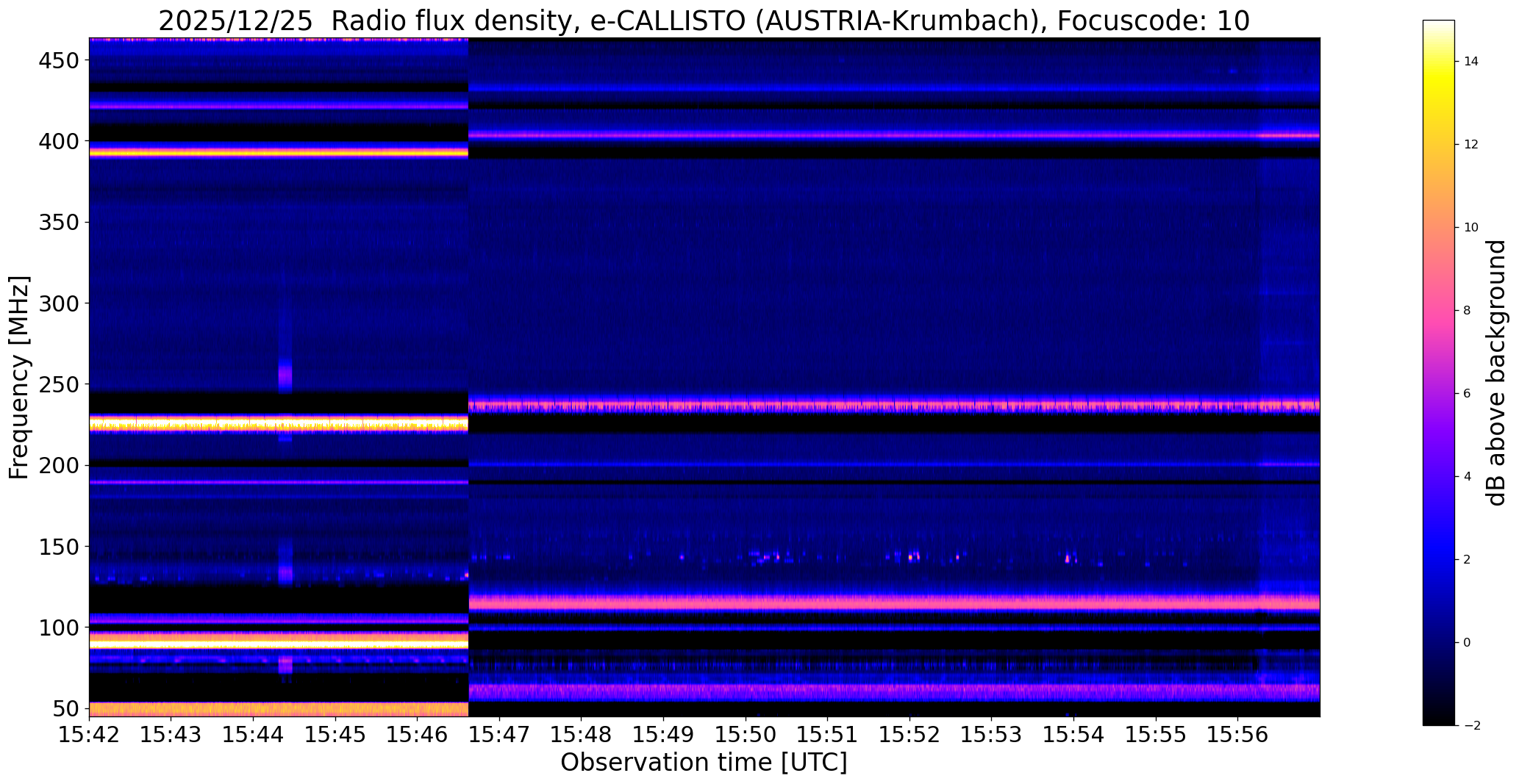
Task: Select the 15:43 time tick label
Action: 171,736
